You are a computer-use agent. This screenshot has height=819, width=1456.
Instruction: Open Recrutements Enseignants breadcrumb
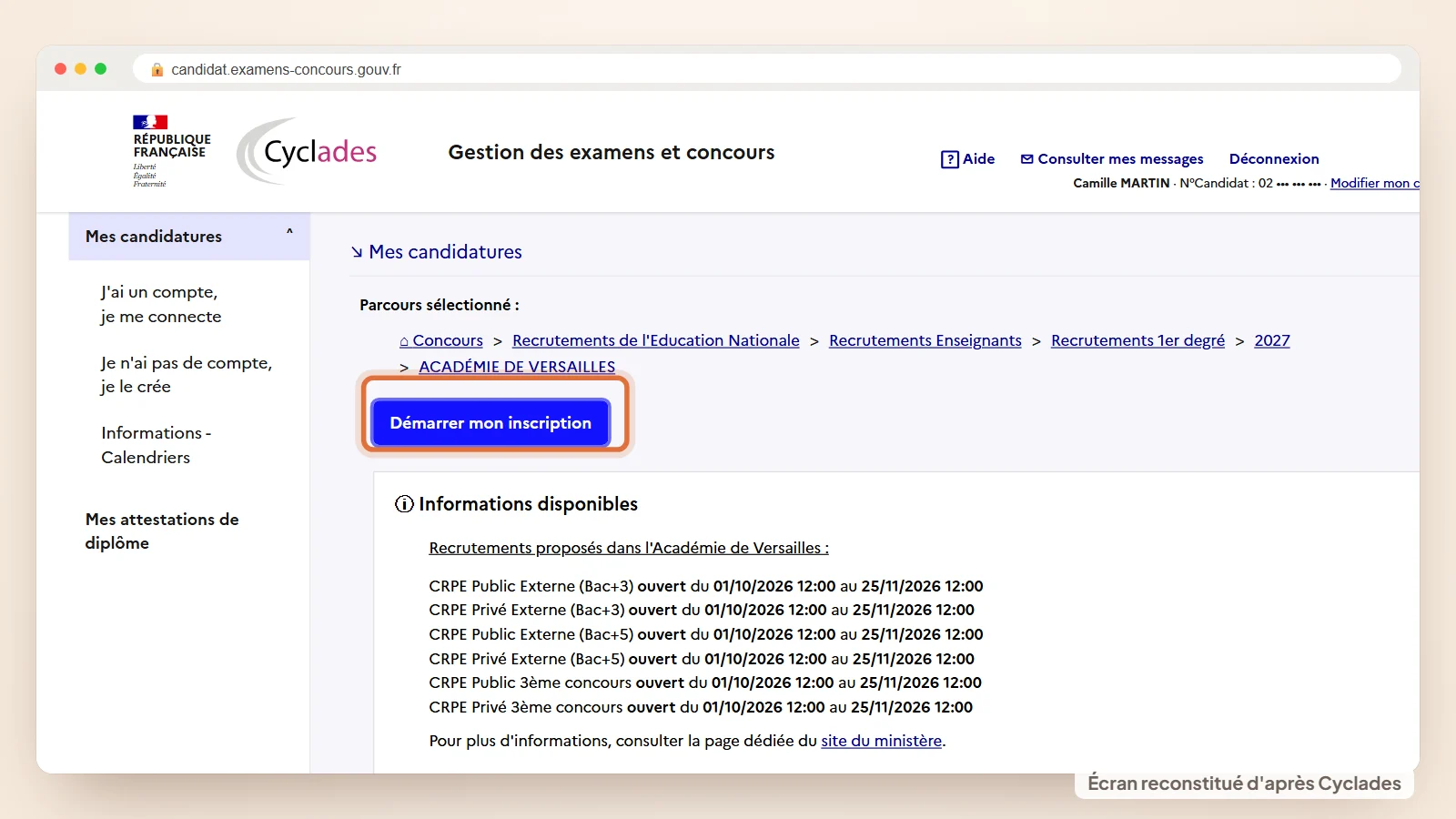click(x=925, y=340)
